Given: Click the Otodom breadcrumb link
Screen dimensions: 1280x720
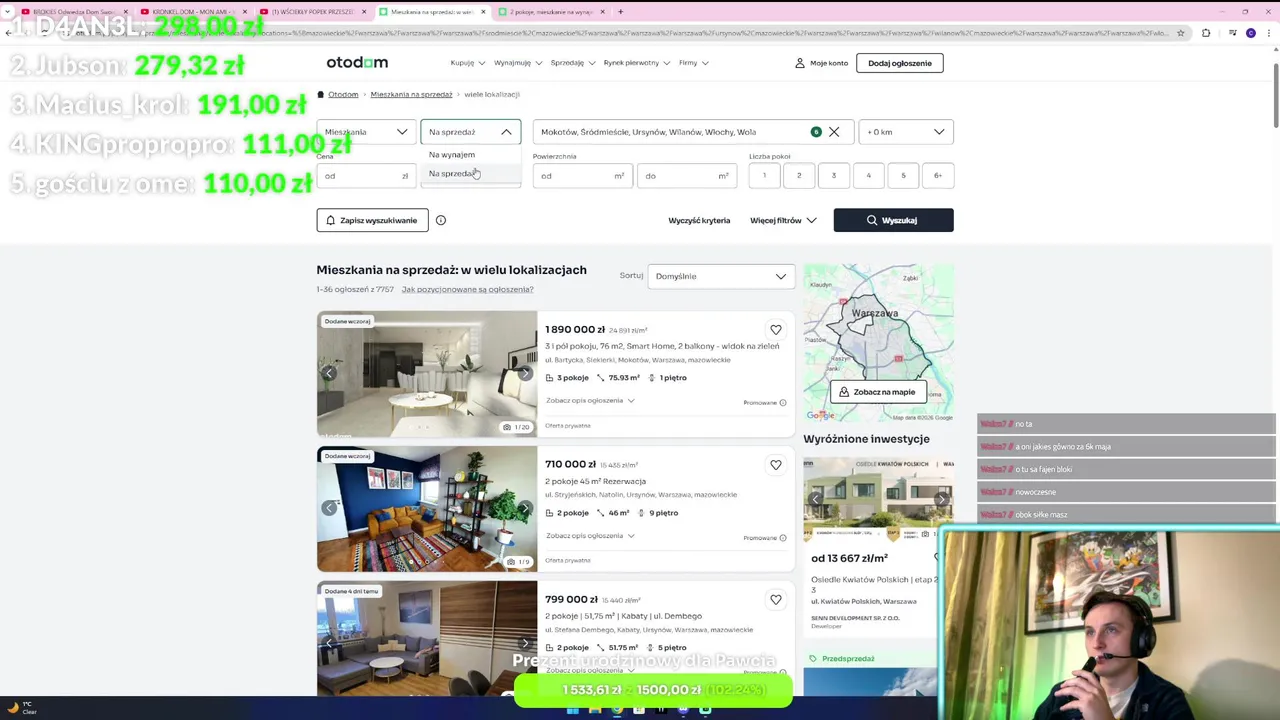Looking at the screenshot, I should [x=343, y=94].
